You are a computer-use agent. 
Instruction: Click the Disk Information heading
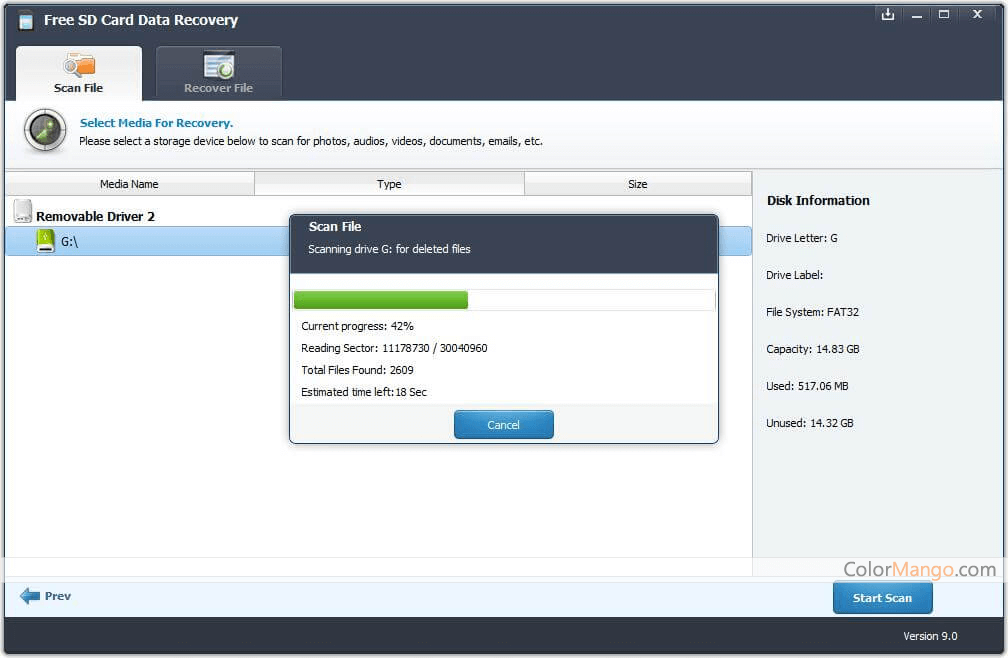pyautogui.click(x=818, y=200)
